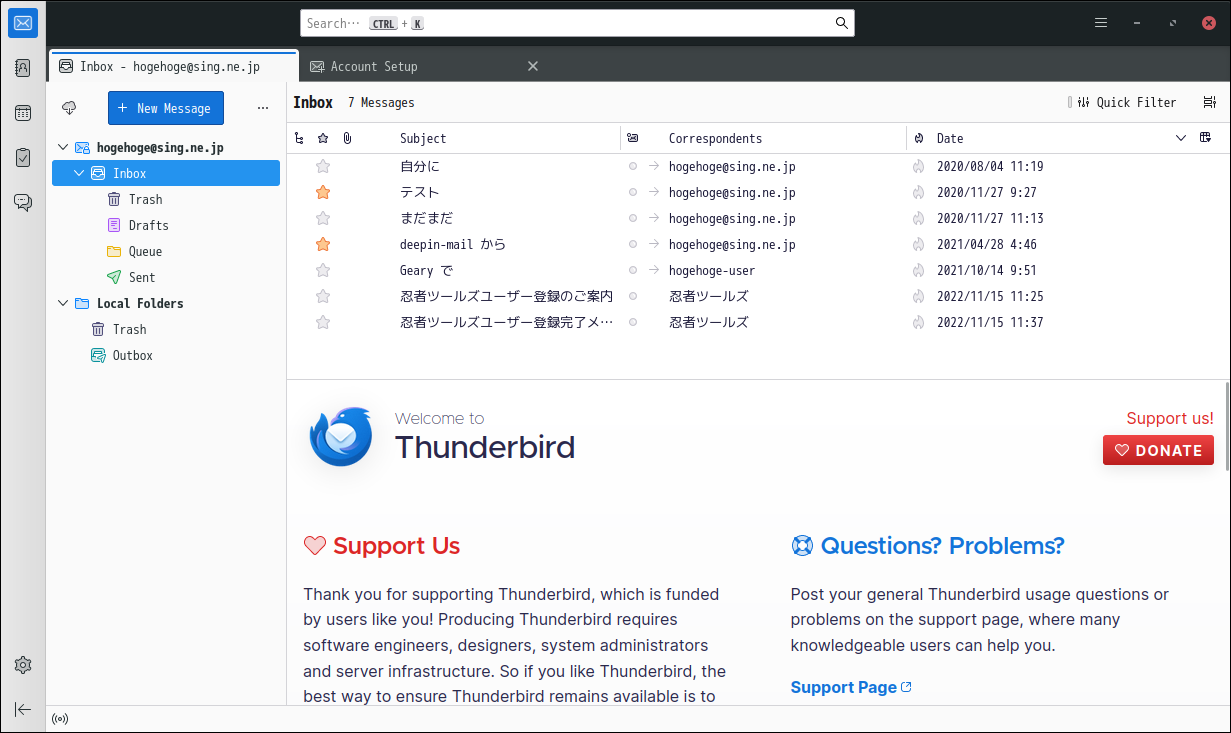This screenshot has height=733, width=1231.
Task: Select the Drafts folder
Action: click(x=148, y=225)
